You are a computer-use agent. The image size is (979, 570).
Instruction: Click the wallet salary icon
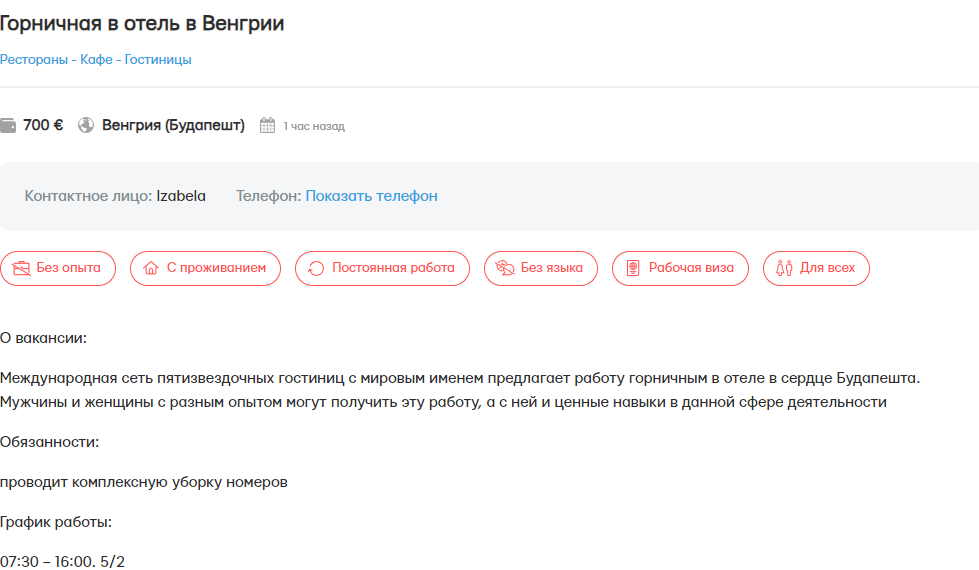[x=8, y=126]
